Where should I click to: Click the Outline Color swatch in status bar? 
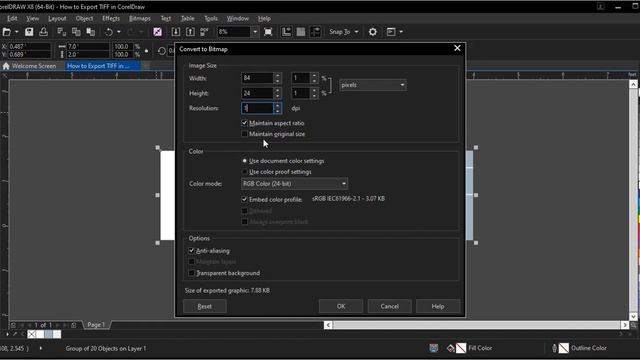pos(564,348)
